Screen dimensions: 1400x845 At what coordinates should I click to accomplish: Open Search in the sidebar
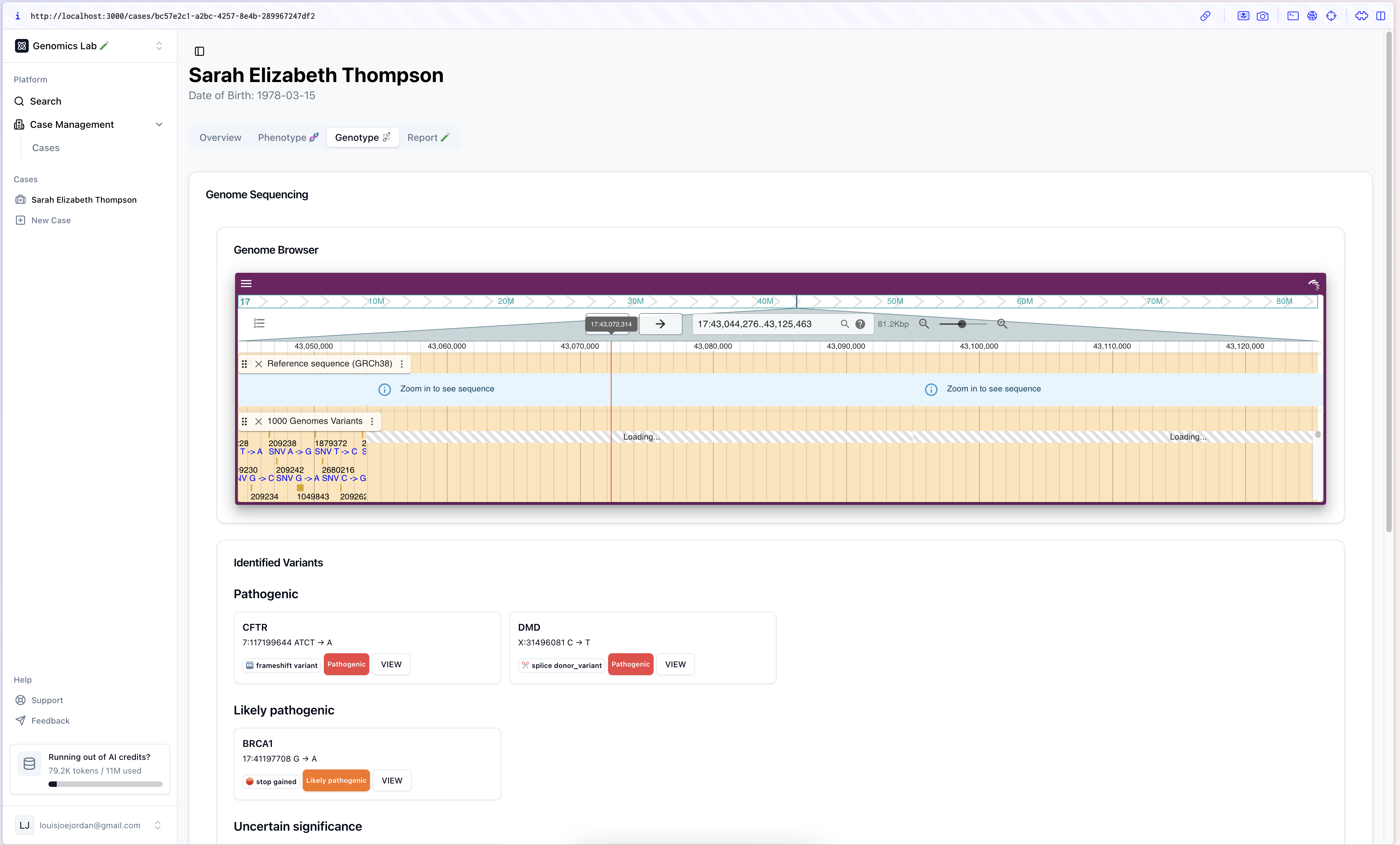(45, 101)
